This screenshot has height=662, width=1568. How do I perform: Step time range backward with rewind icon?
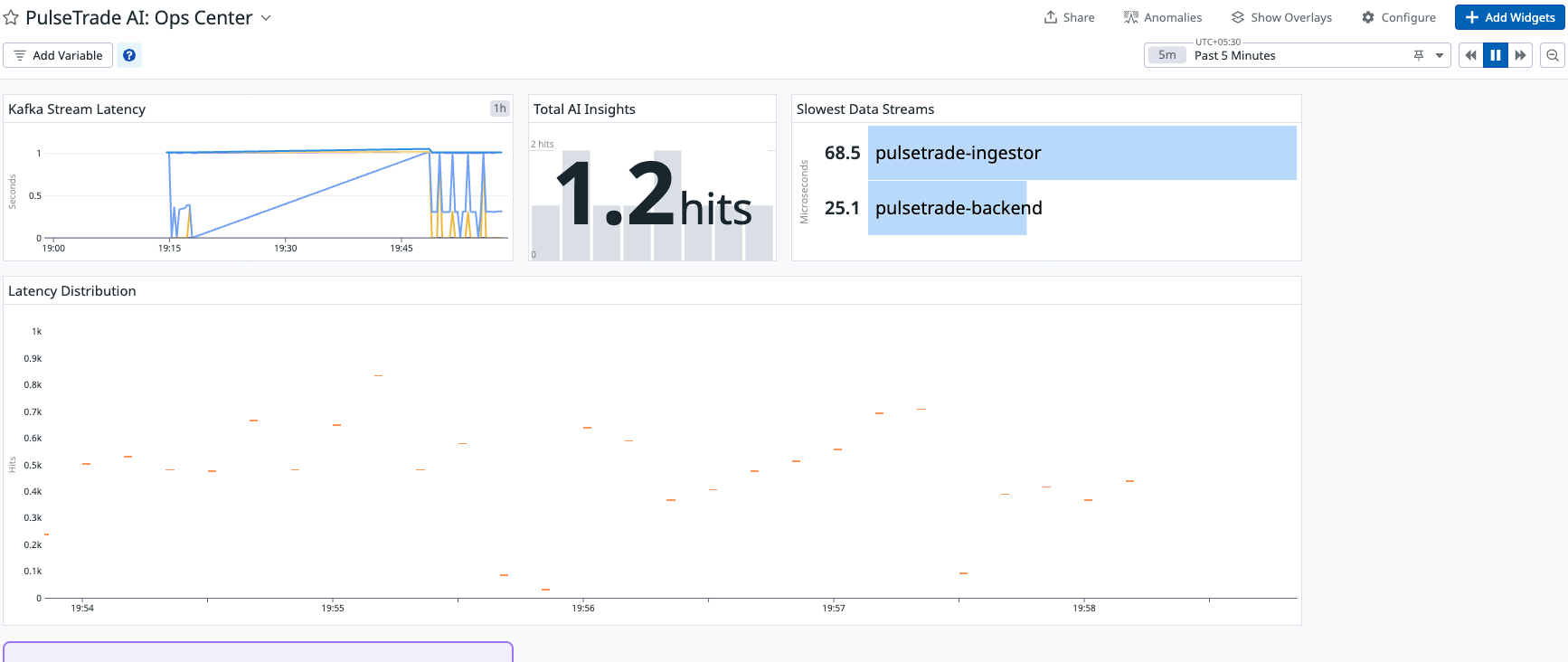(x=1471, y=55)
